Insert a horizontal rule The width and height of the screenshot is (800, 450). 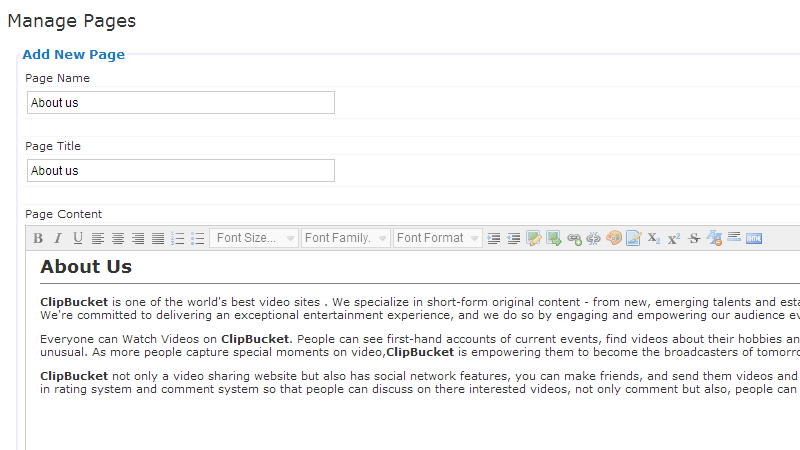[734, 237]
